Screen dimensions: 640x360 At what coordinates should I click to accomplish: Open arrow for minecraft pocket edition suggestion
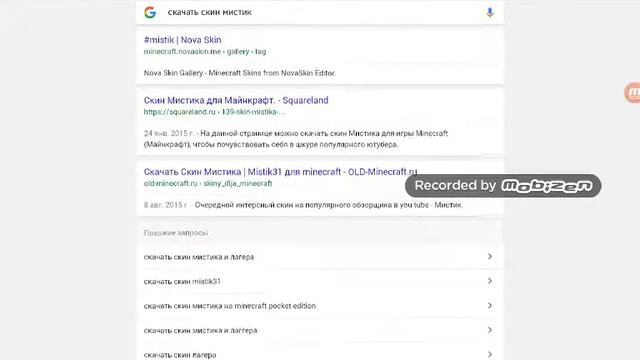[x=490, y=305]
